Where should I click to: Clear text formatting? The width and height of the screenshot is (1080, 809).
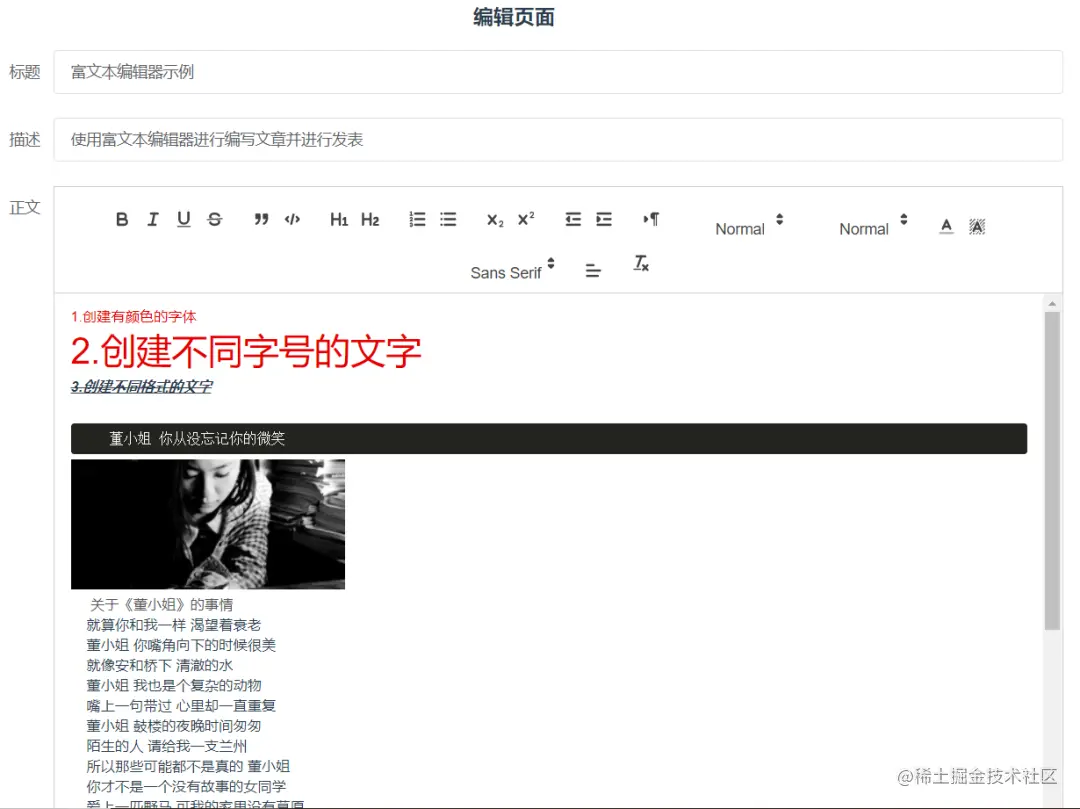pyautogui.click(x=641, y=264)
